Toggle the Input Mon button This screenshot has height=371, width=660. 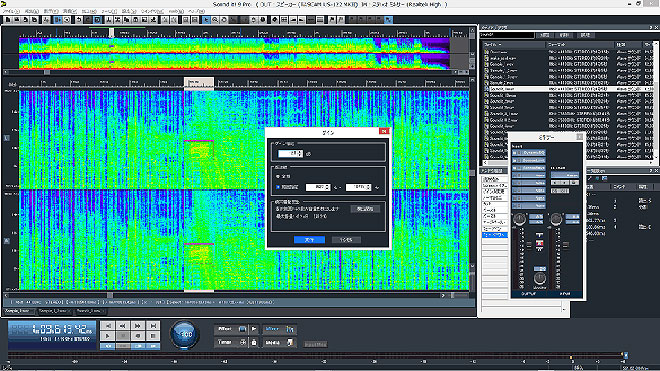click(x=315, y=344)
